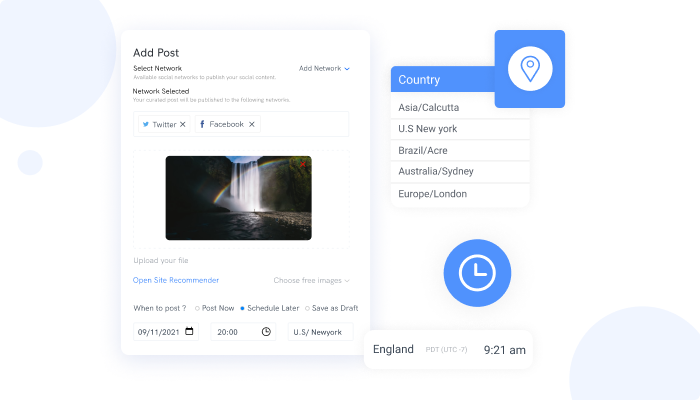Choose Europe/London from the country list
Screen dimensions: 700x400
point(460,194)
